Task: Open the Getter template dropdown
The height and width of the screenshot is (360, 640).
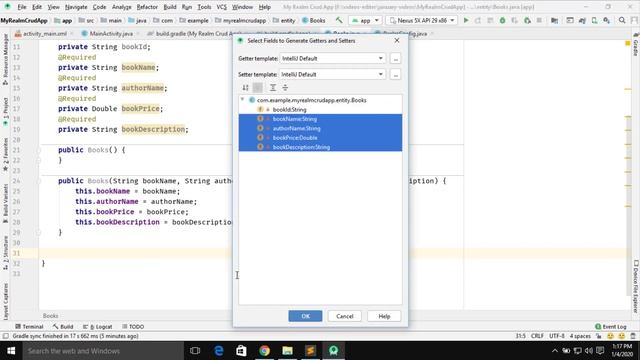Action: pos(333,58)
